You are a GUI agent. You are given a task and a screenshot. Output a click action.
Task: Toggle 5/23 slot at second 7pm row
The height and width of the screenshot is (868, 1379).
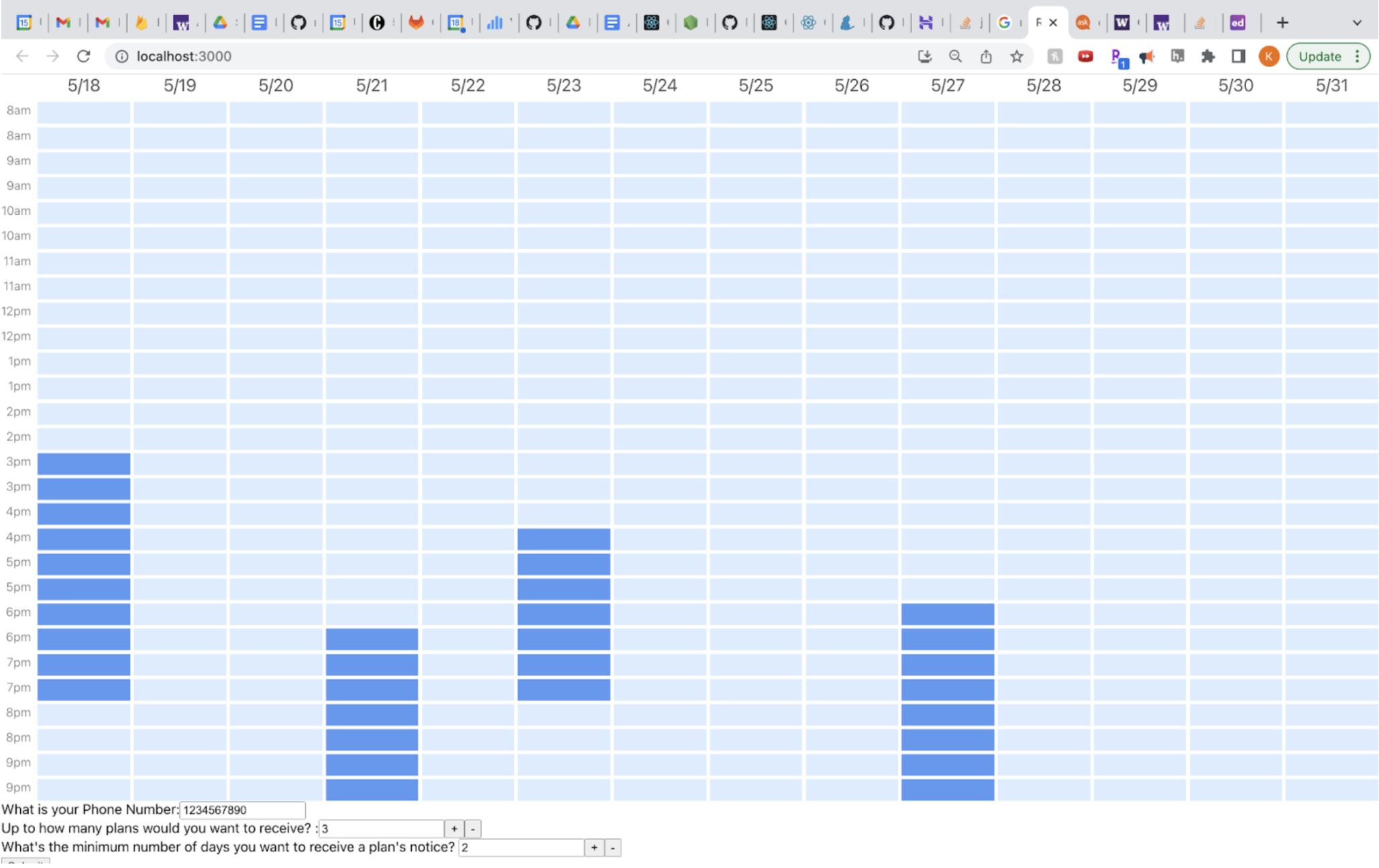[563, 690]
